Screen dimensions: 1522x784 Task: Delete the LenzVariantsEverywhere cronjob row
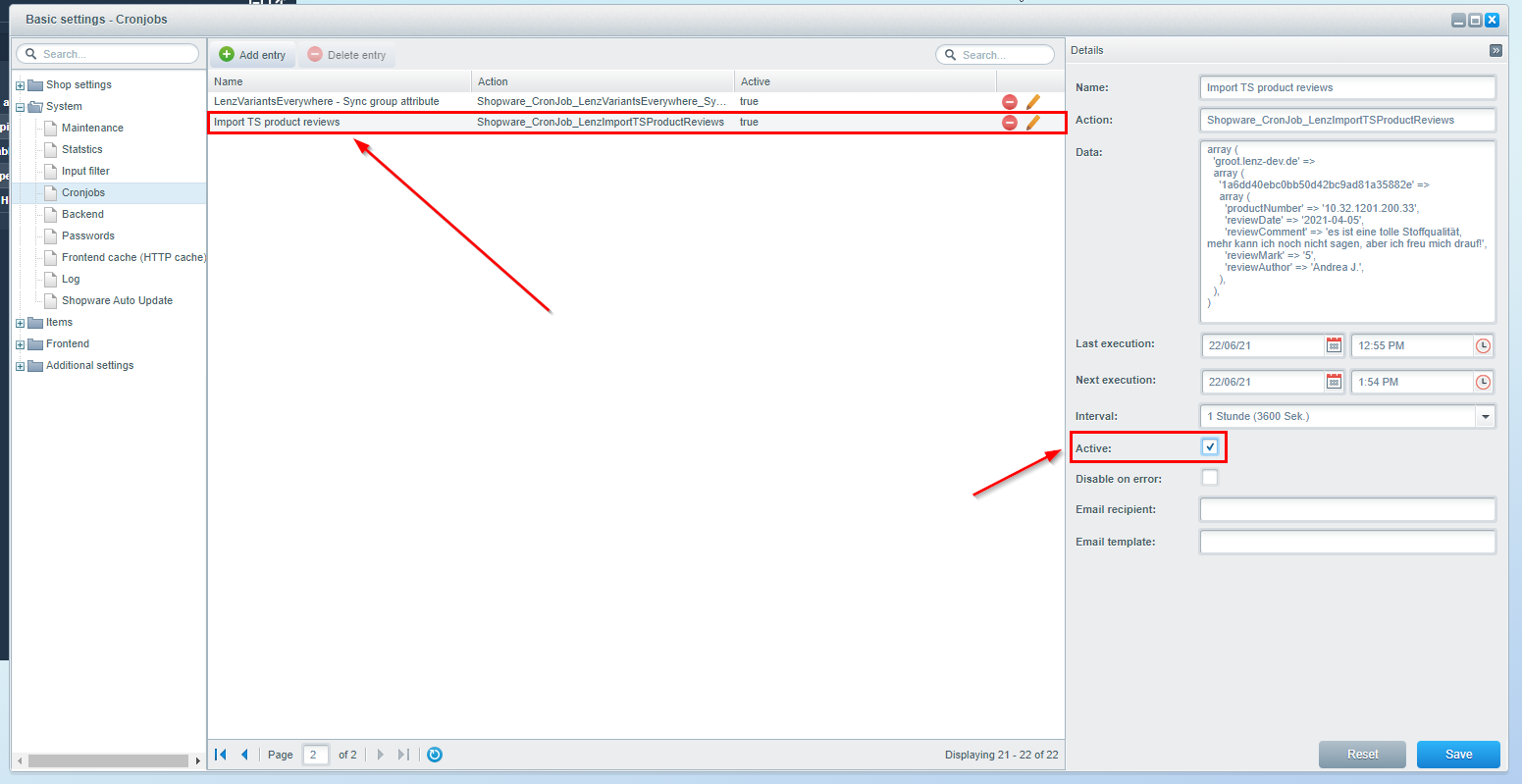1010,101
